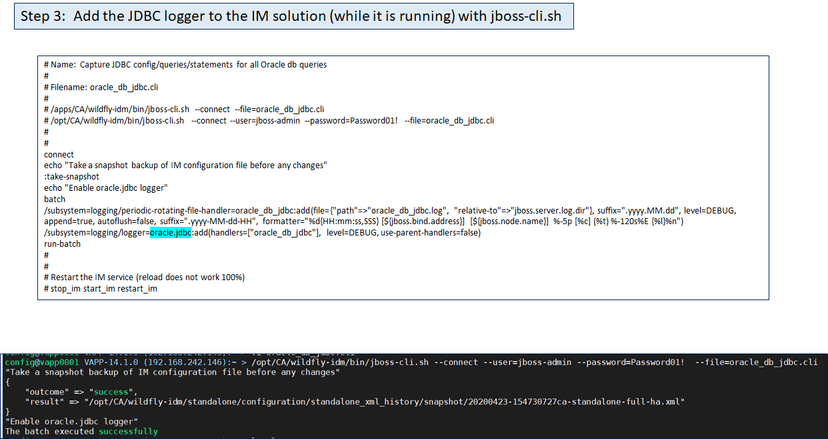Click the '# Name: Capture JDBC config' comment line

pyautogui.click(x=186, y=65)
